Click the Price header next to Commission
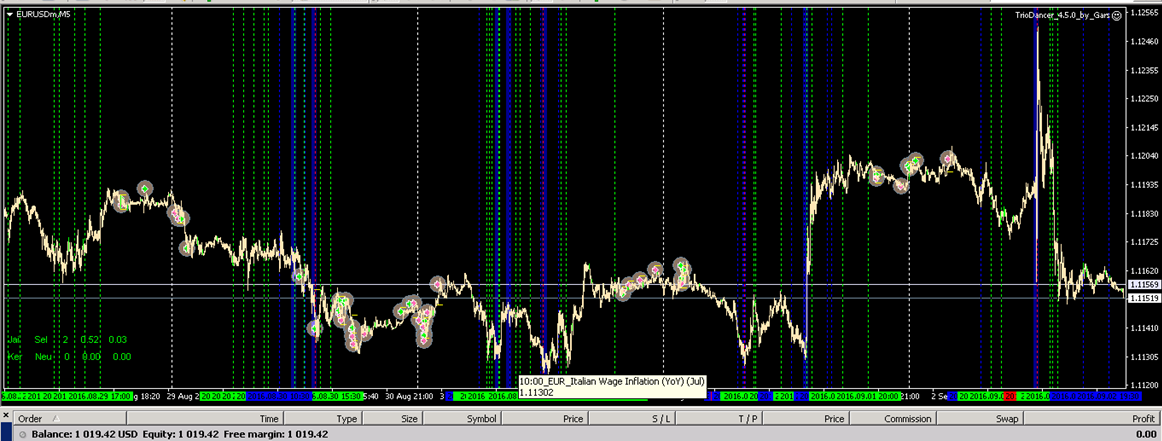This screenshot has width=1162, height=441. (806, 419)
